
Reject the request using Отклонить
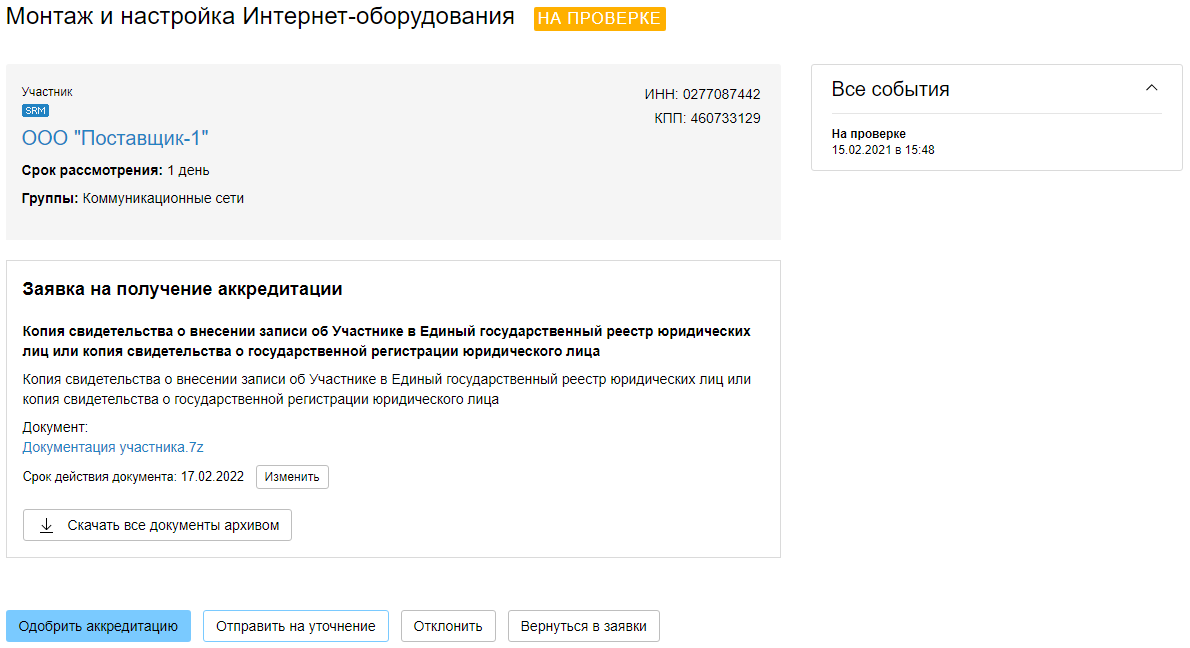pyautogui.click(x=447, y=626)
